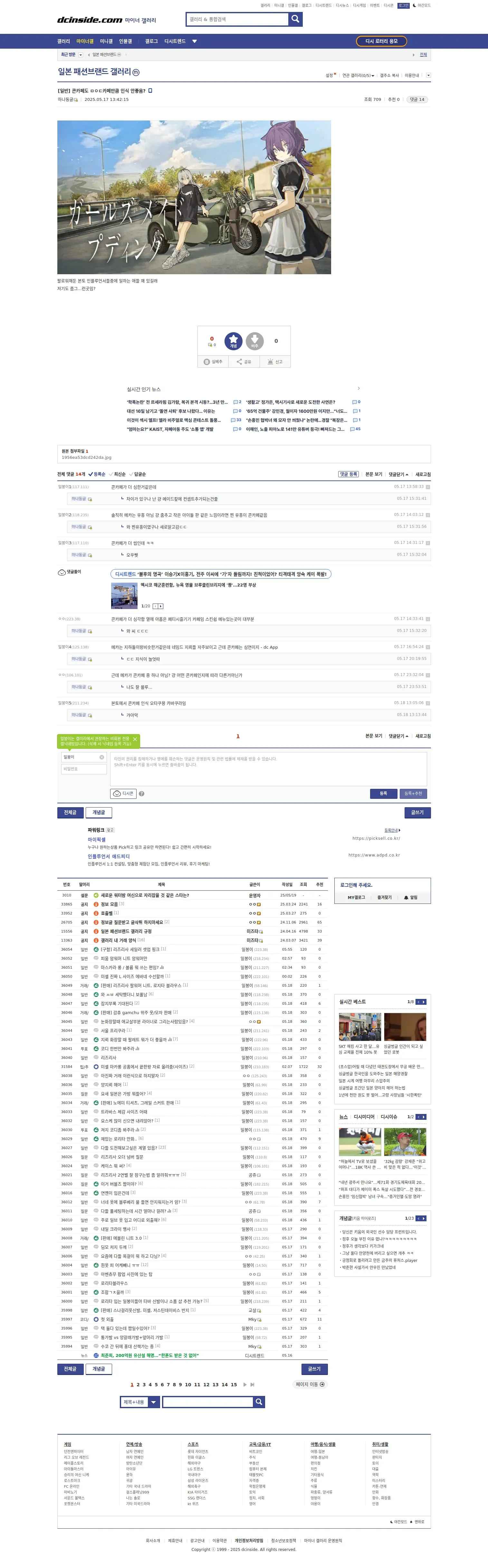
Task: Select the 등록순 comment sort option
Action: [97, 474]
